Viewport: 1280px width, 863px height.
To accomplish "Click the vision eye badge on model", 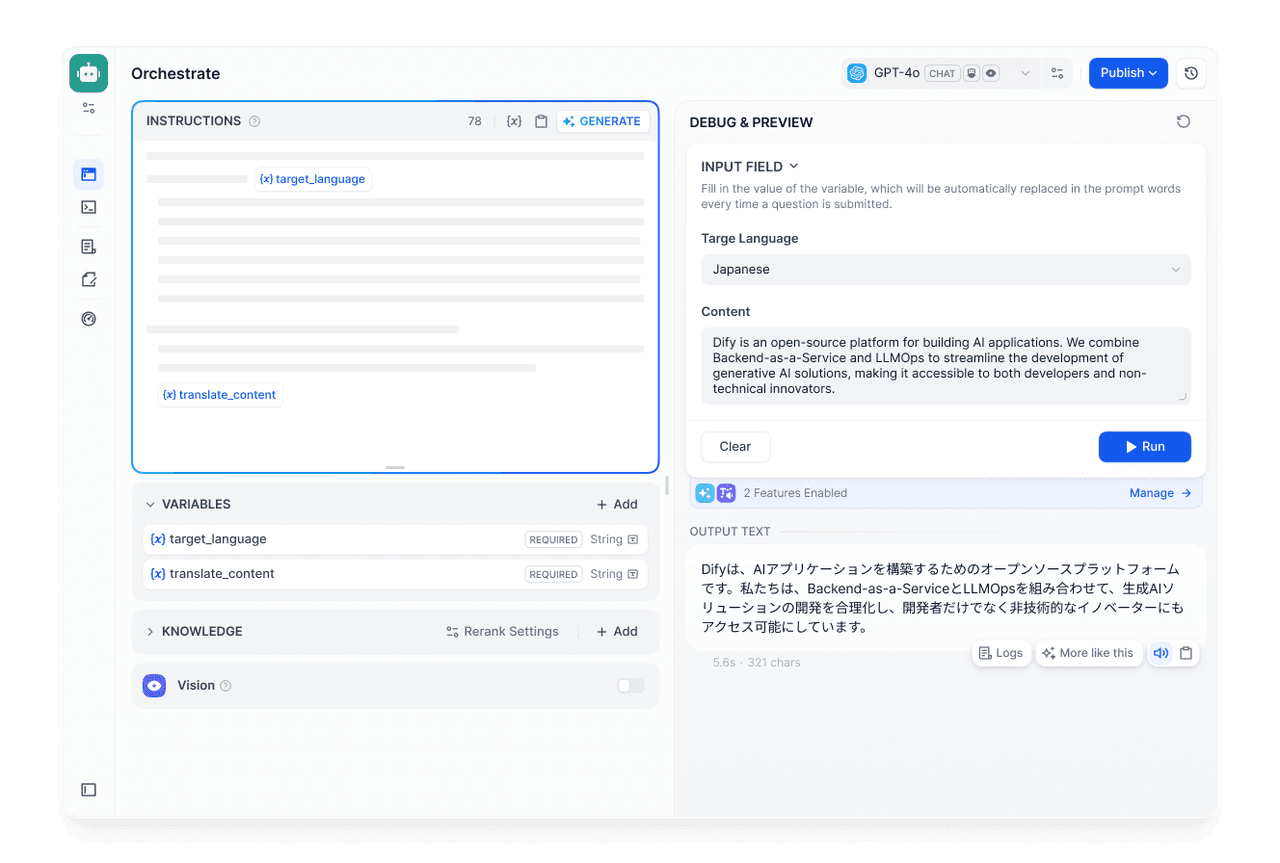I will pyautogui.click(x=991, y=73).
